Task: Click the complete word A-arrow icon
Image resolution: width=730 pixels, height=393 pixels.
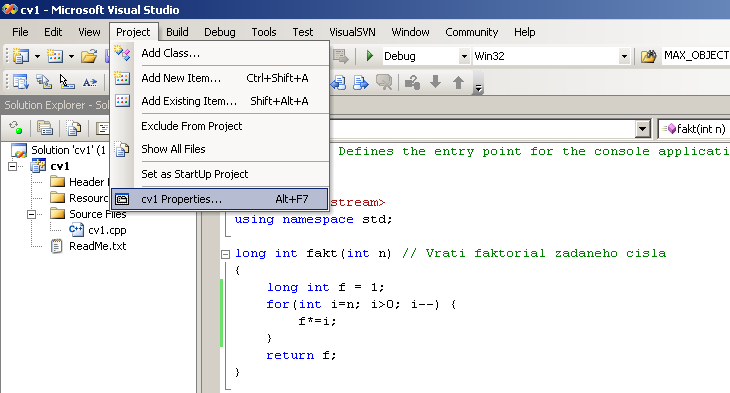Action: click(89, 82)
